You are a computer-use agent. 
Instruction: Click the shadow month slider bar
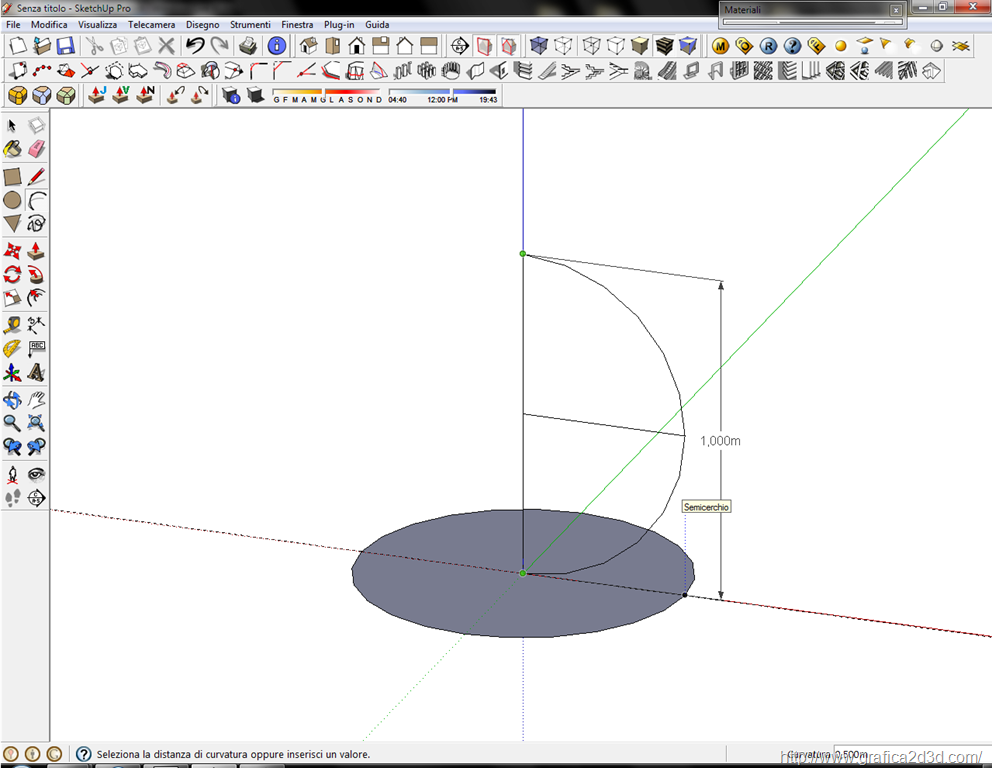pos(326,91)
